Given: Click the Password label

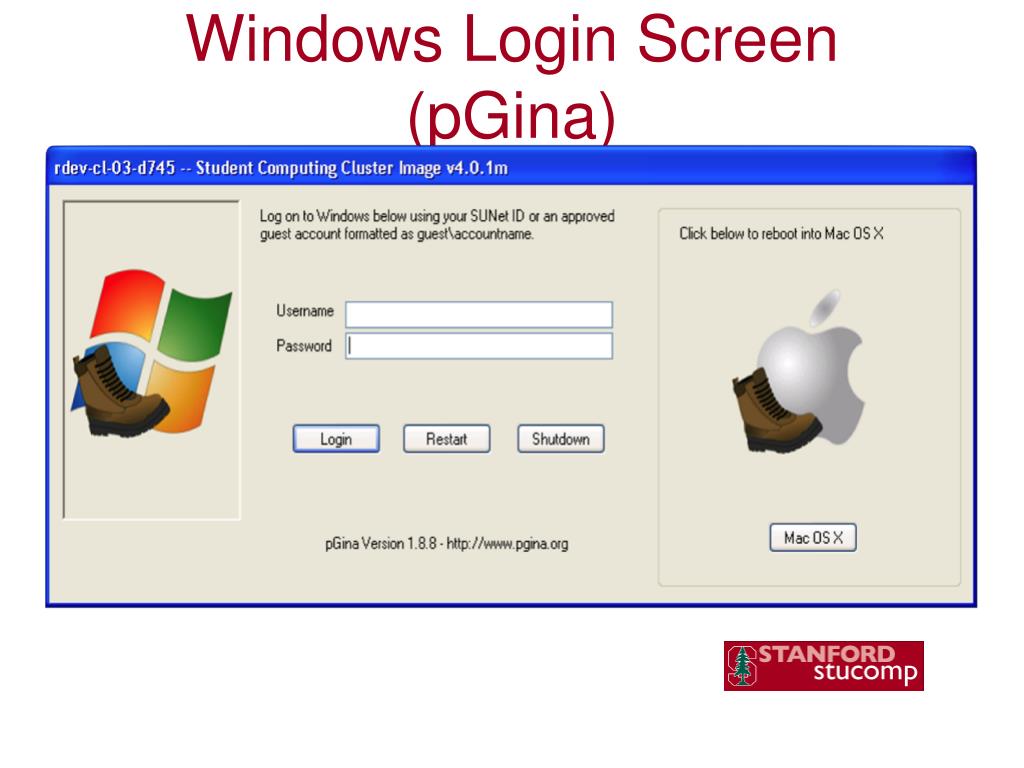Looking at the screenshot, I should 304,345.
